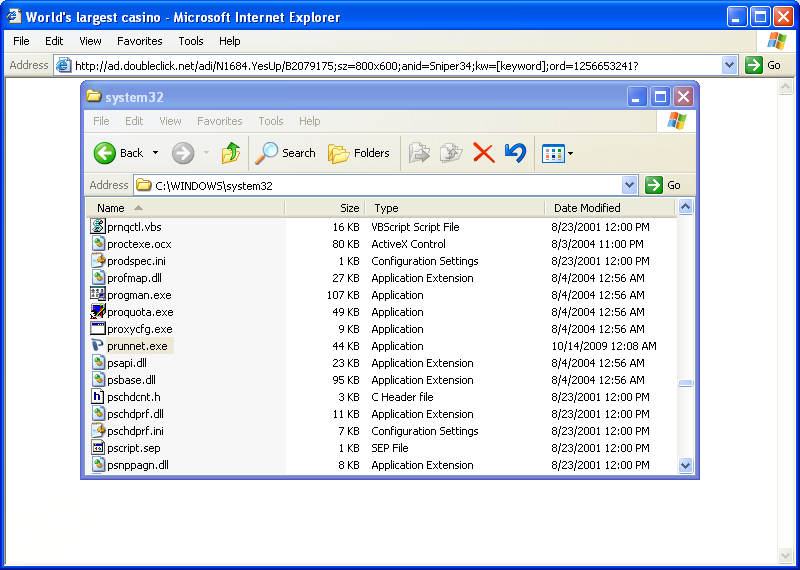Click file list scrollbar down arrow
800x570 pixels.
[685, 465]
